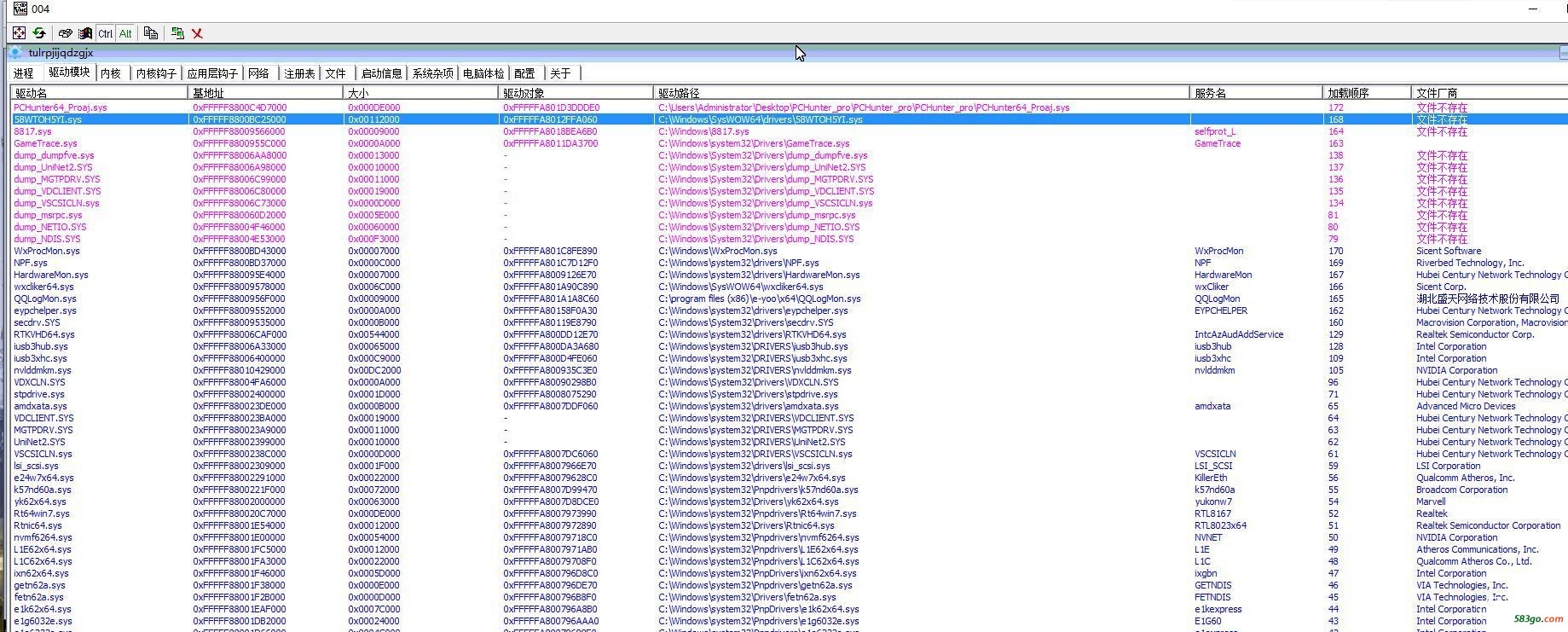This screenshot has height=632, width=1568.
Task: Click the file transfer toolbar icon
Action: pos(177,33)
